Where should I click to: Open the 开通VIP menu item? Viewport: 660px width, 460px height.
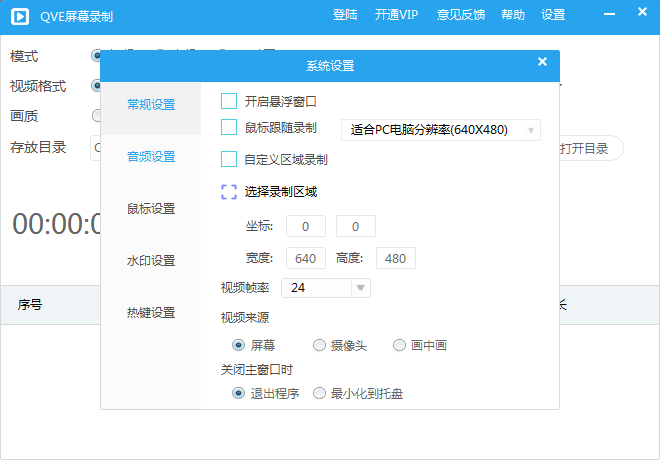397,15
